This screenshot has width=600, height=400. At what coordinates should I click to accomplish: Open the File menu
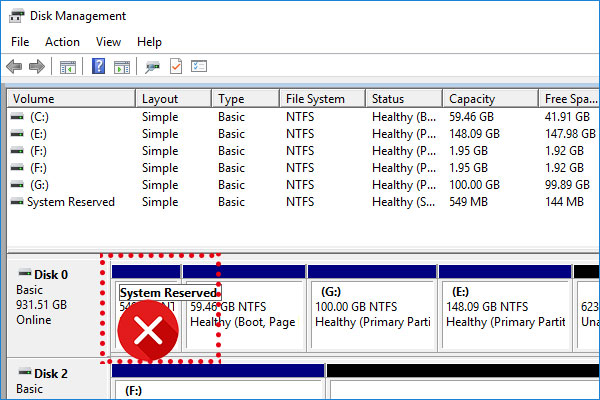tap(20, 42)
